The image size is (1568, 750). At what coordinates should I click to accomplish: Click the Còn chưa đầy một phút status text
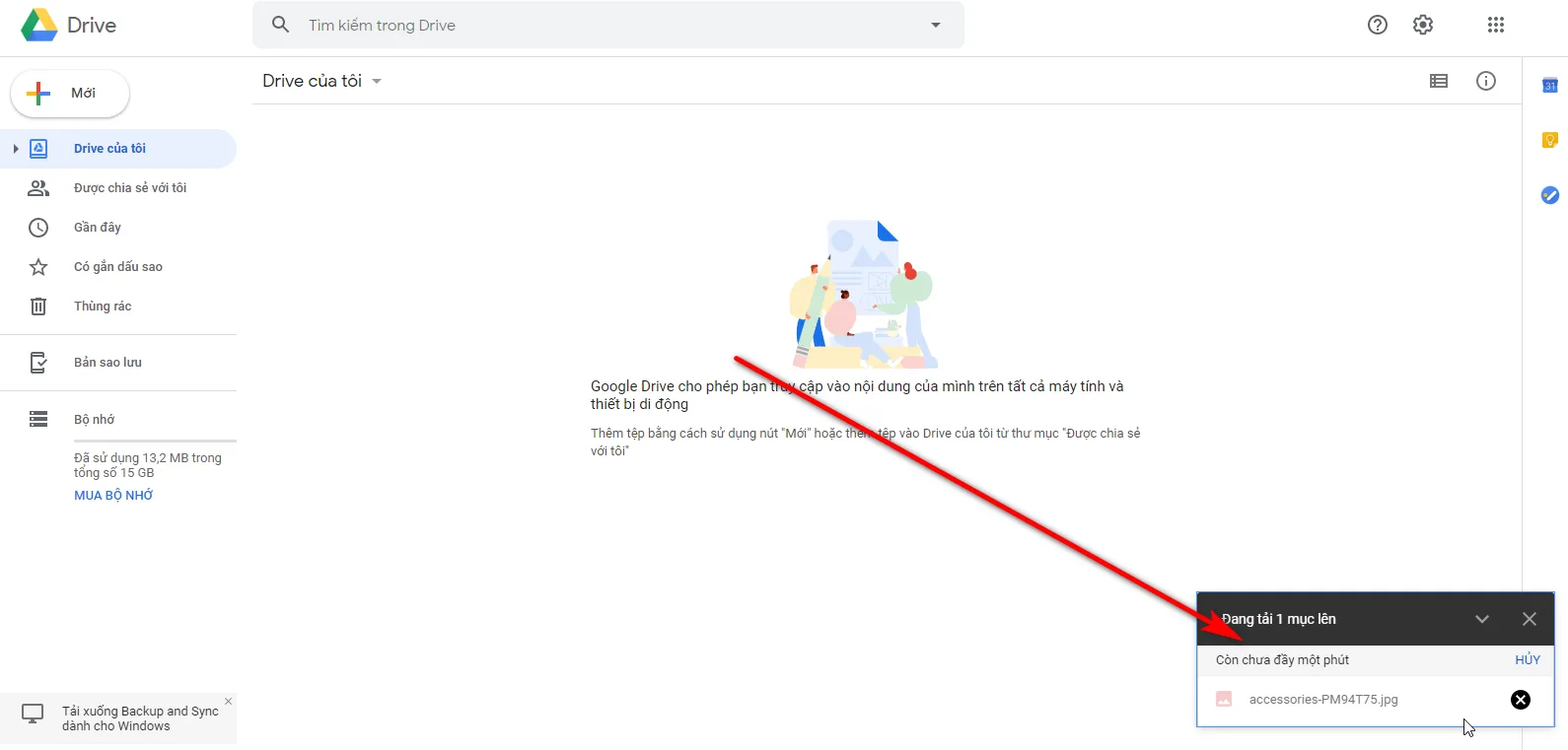1282,660
